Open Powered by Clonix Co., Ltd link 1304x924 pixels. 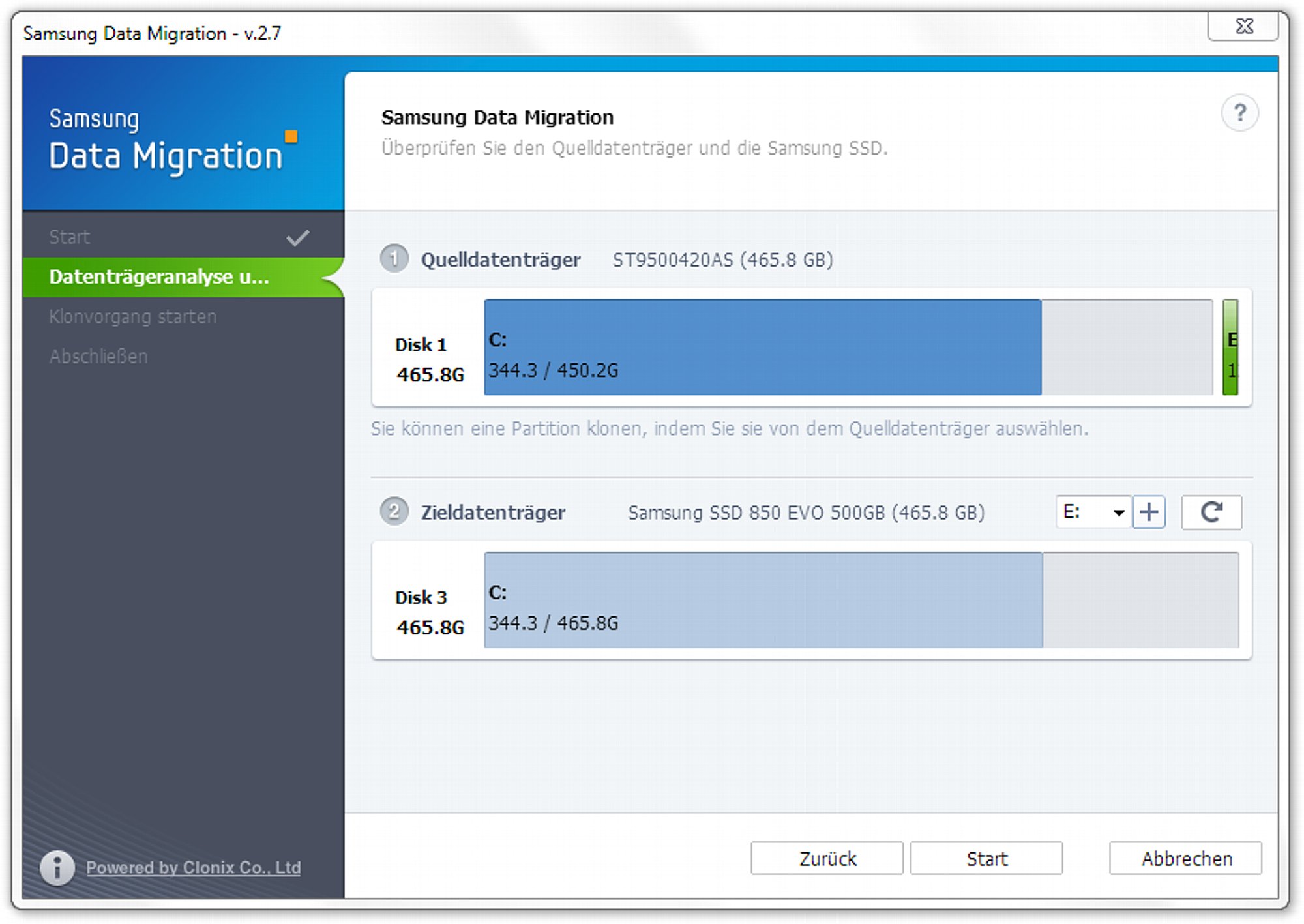click(x=194, y=868)
